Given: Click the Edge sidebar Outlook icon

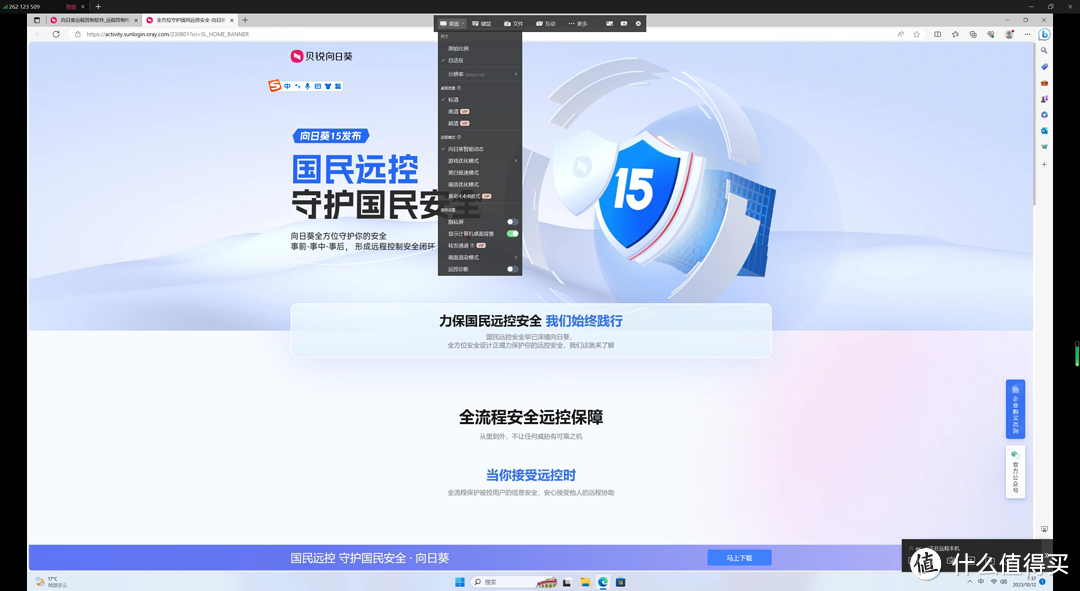Looking at the screenshot, I should coord(1044,131).
